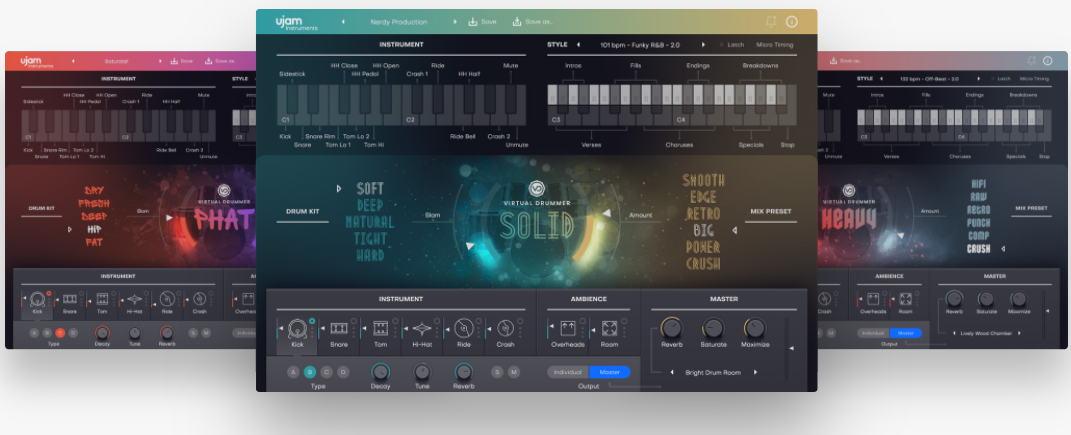Screen dimensions: 1071x435
Task: Previous style arrow beside 101 bpm Funky R&B
Action: point(578,45)
